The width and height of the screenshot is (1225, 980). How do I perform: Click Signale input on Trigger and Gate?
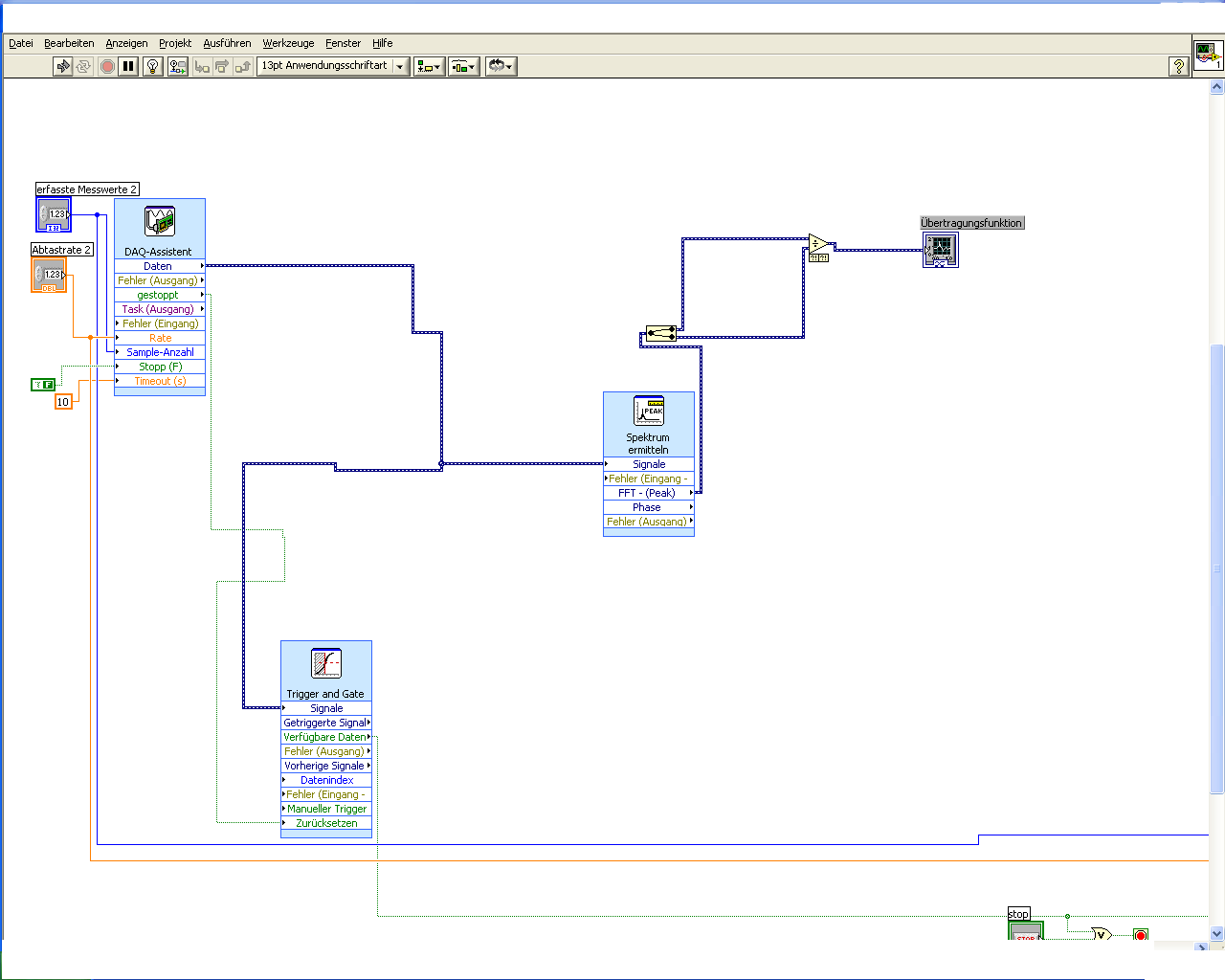(326, 708)
